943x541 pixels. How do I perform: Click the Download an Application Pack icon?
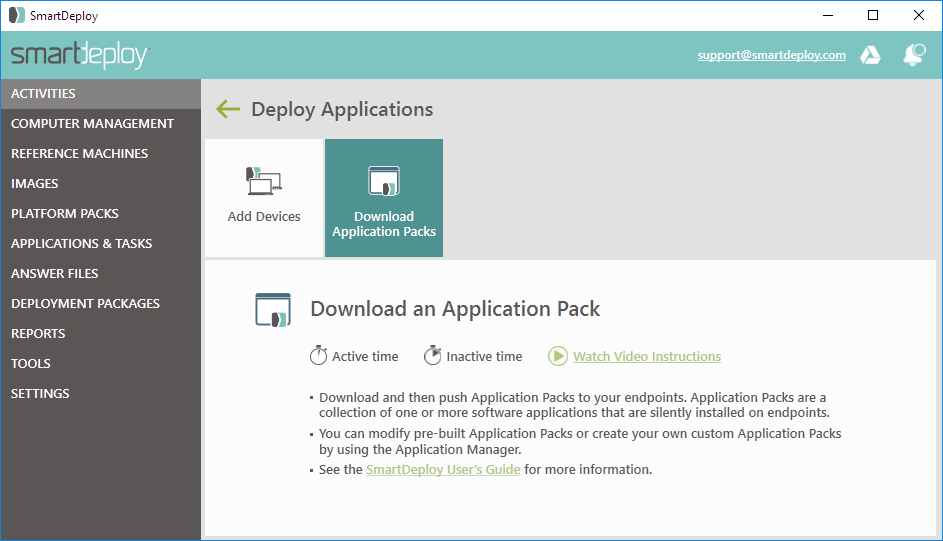(273, 310)
